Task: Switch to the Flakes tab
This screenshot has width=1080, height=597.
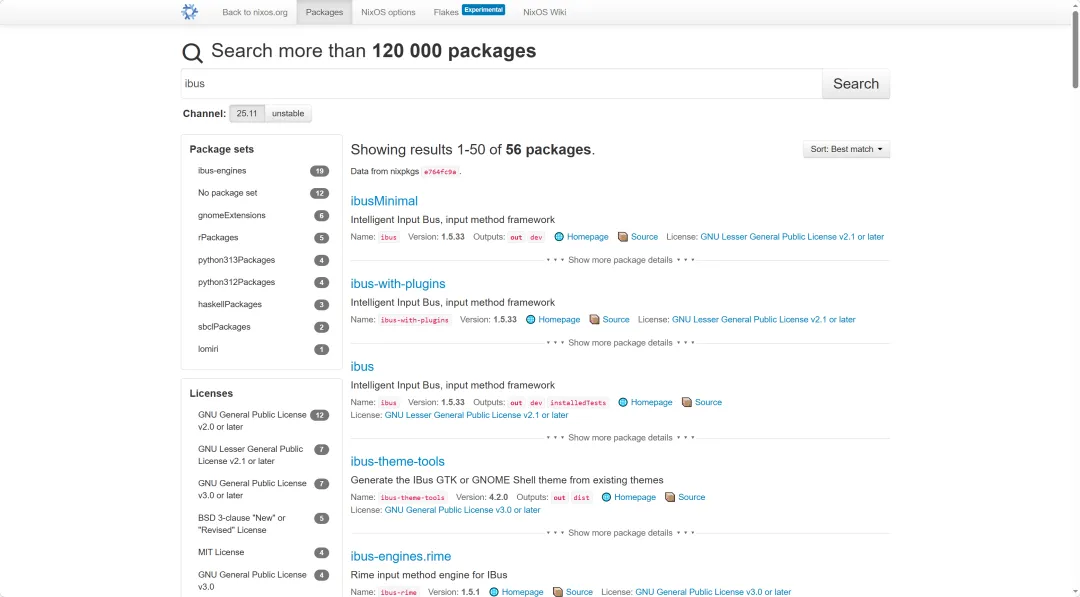Action: pos(446,12)
